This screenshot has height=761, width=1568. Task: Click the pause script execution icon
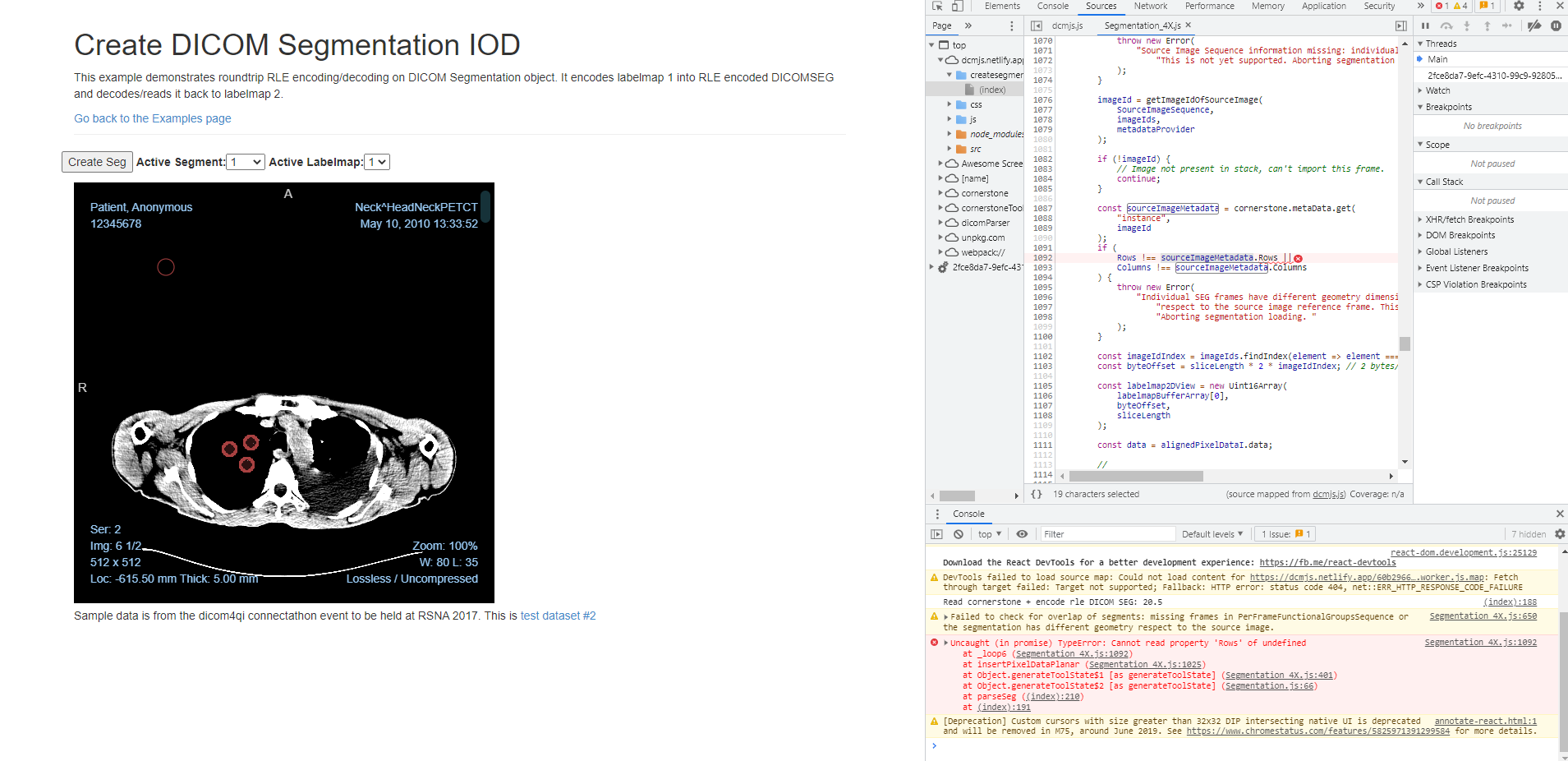[1425, 26]
